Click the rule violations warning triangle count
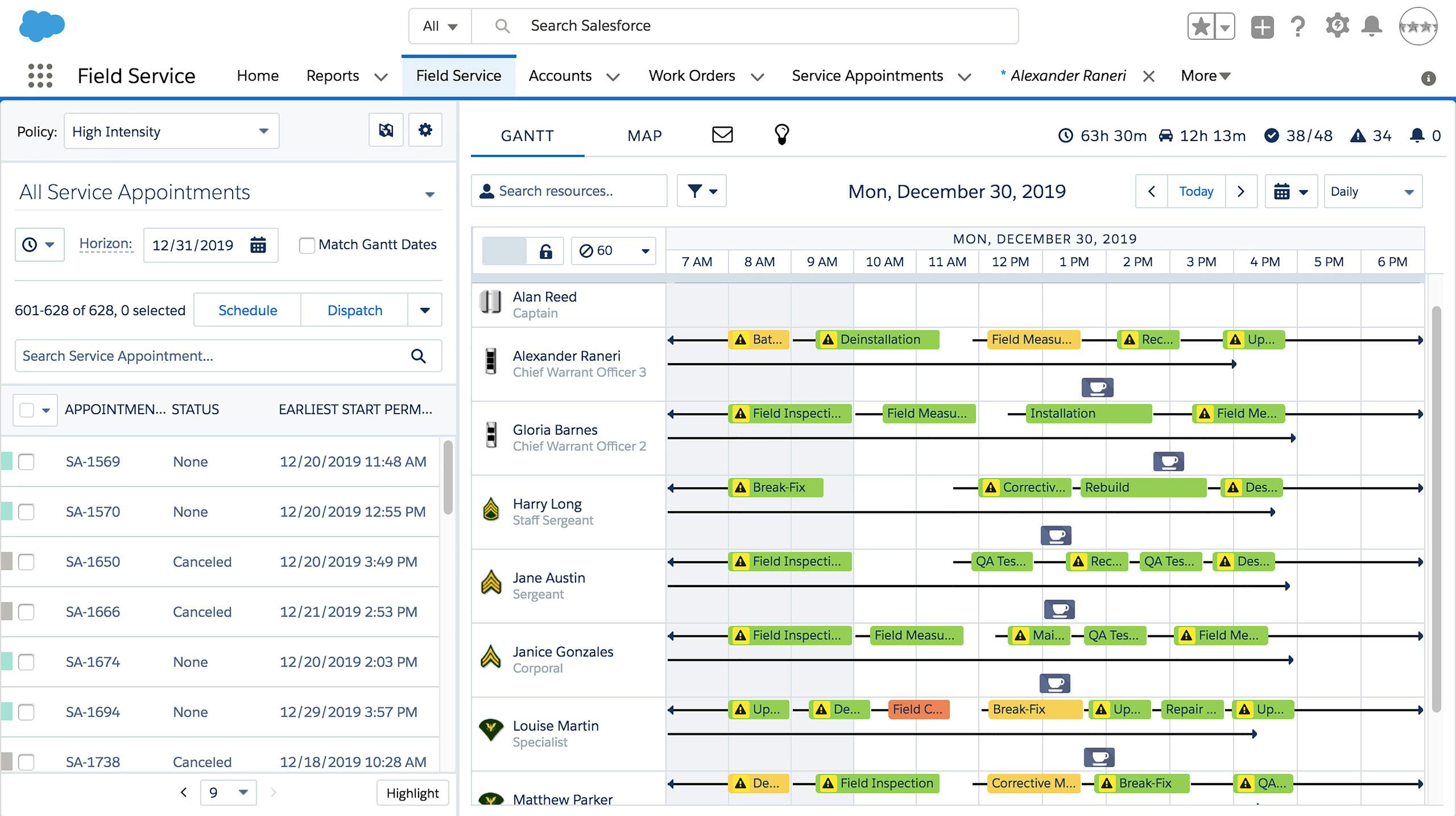The image size is (1456, 816). (1371, 135)
